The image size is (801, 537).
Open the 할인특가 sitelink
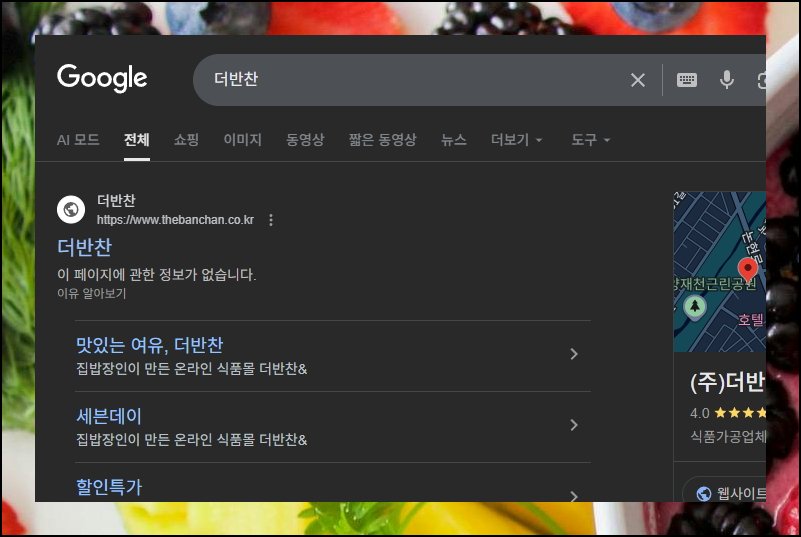click(x=109, y=487)
